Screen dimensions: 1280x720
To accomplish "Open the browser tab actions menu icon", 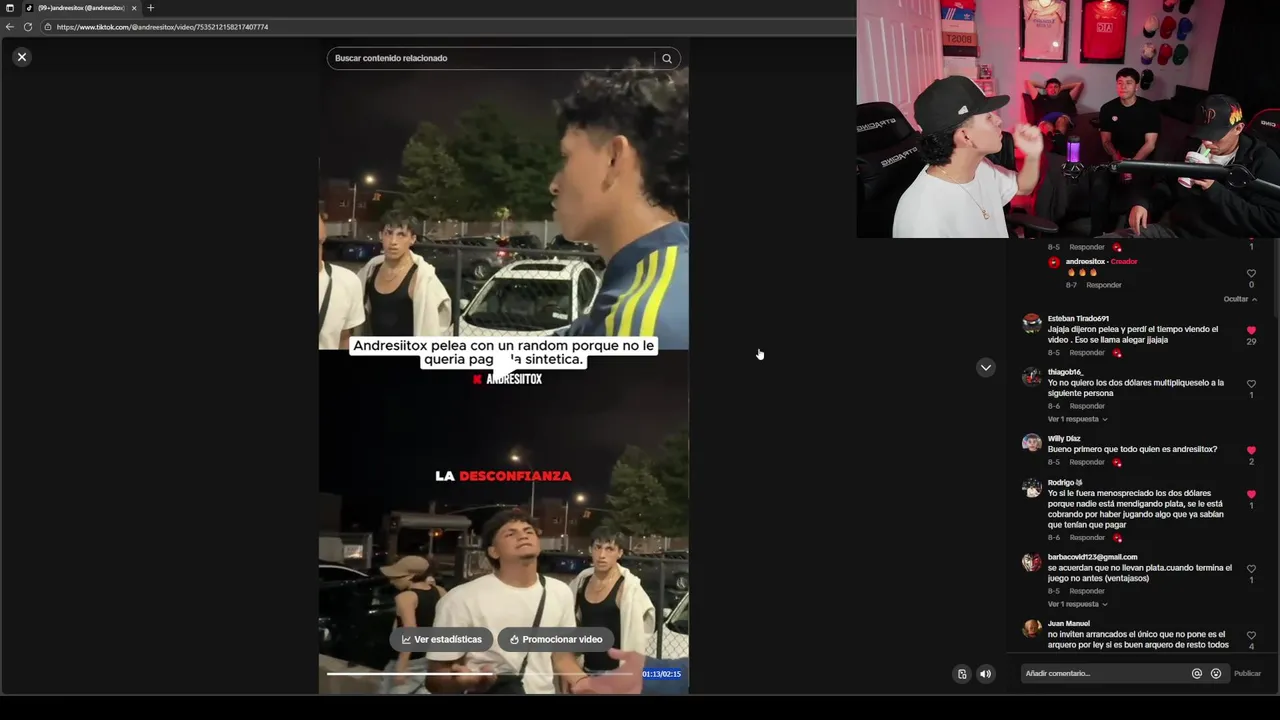I will click(10, 8).
